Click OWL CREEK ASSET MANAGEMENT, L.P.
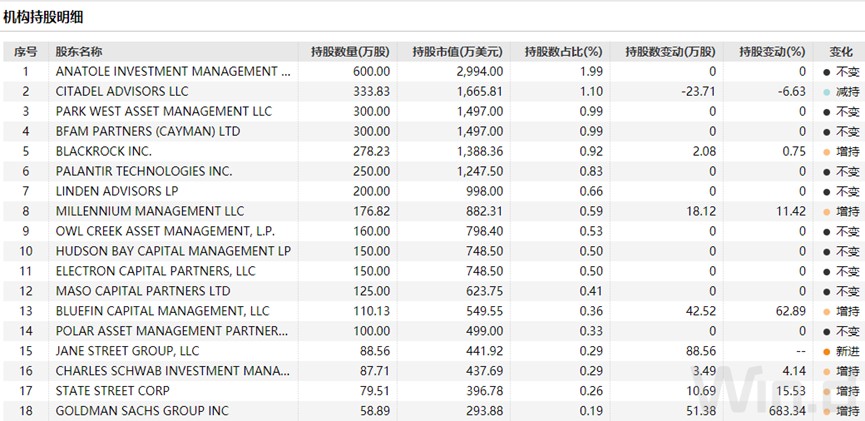The width and height of the screenshot is (865, 421). (x=165, y=231)
